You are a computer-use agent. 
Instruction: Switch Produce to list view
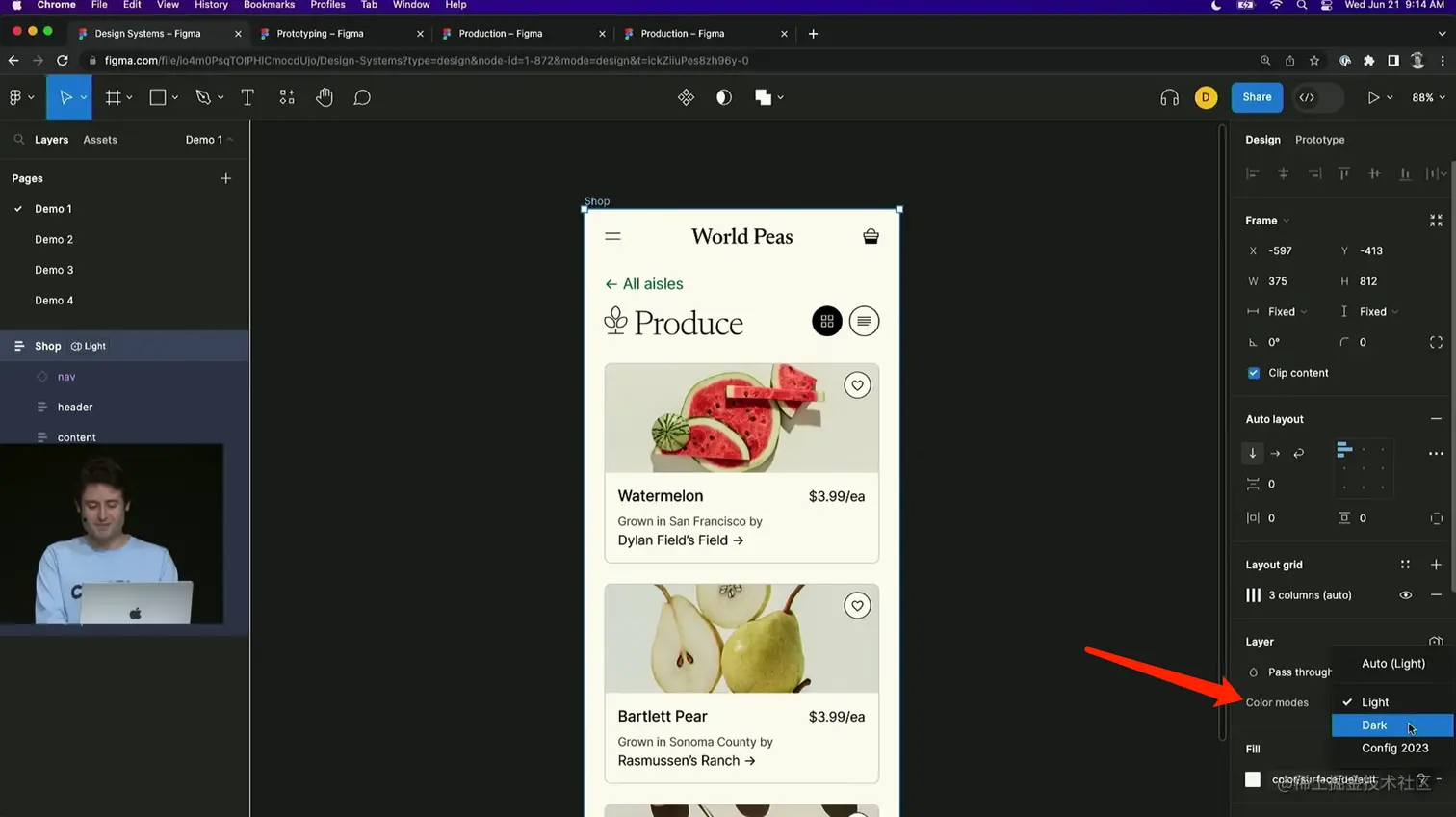(x=864, y=321)
